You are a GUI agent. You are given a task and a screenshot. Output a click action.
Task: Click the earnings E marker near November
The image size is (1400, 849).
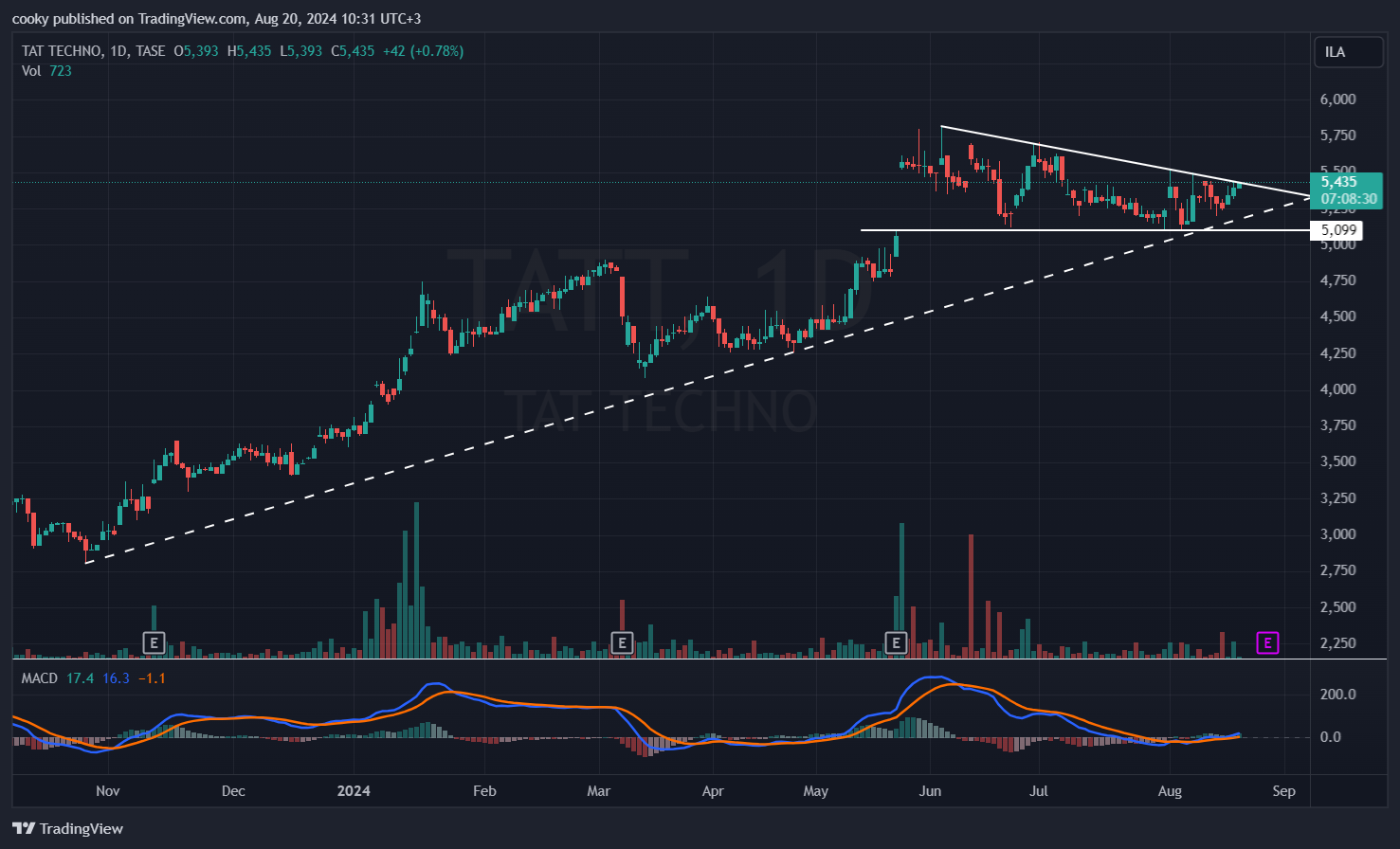pos(154,643)
